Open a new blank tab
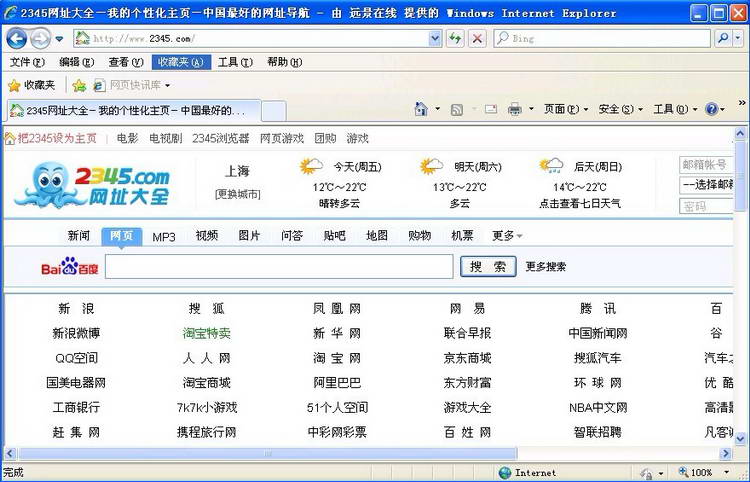 (x=274, y=111)
